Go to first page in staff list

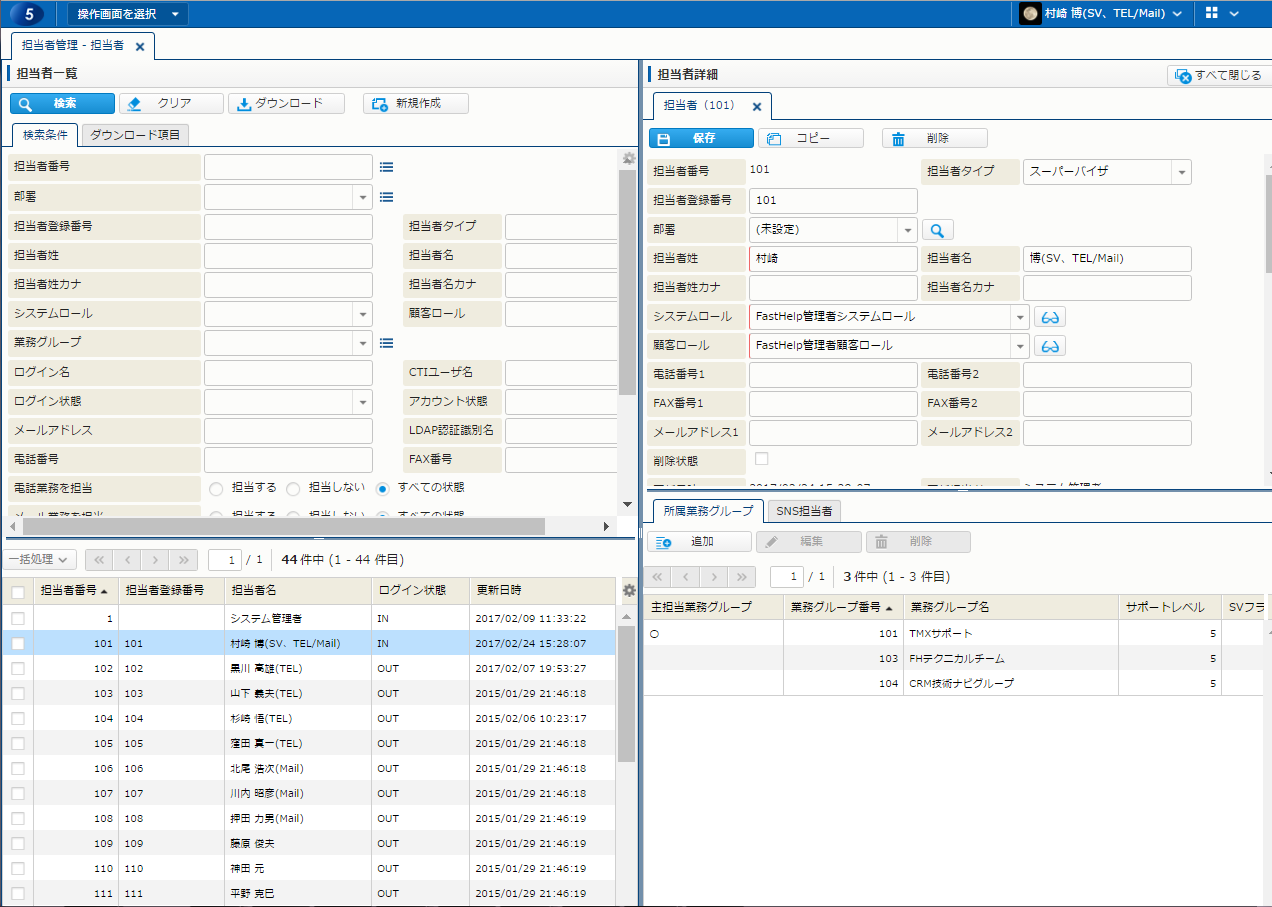(100, 560)
